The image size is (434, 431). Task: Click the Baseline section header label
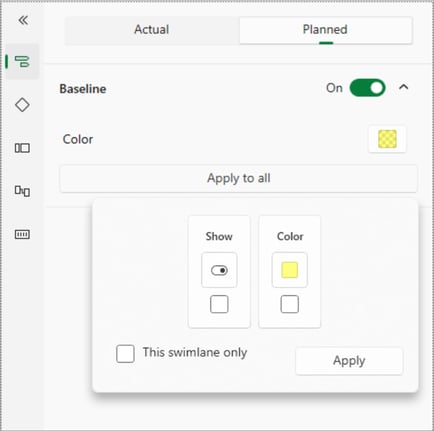coord(83,89)
